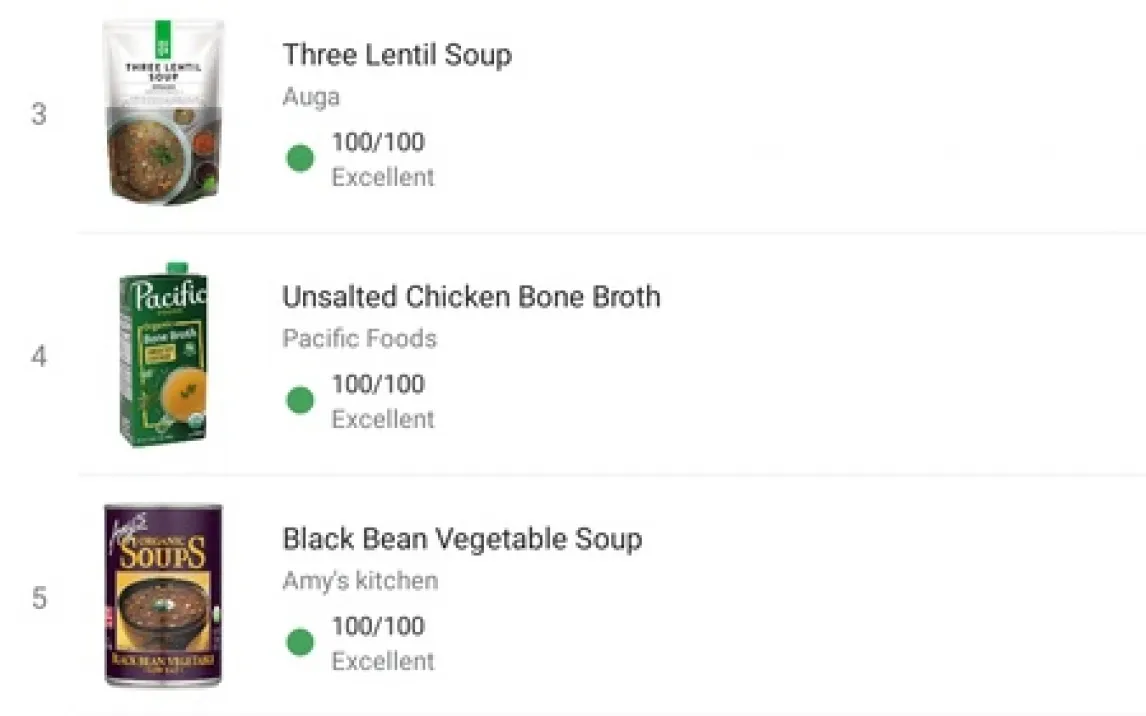Click the Pacific Foods brand name

[360, 338]
